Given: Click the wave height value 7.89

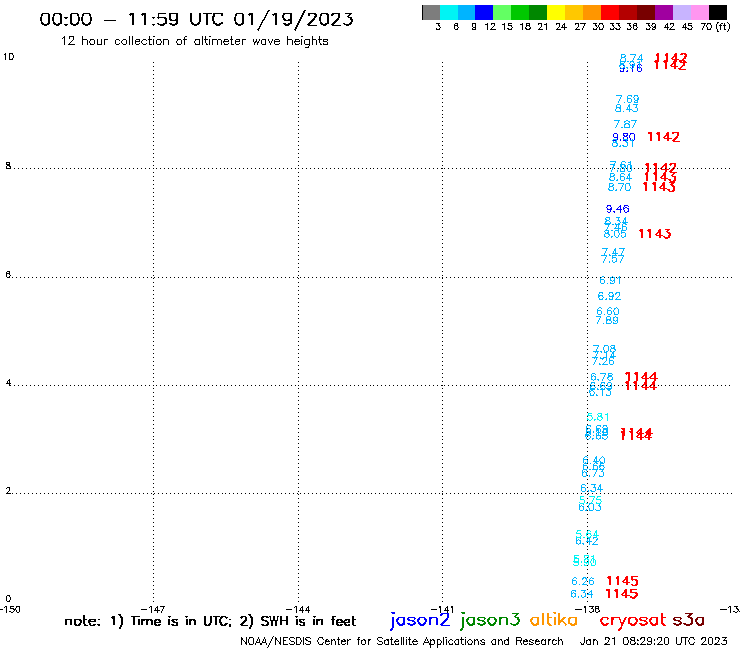Looking at the screenshot, I should (x=606, y=321).
